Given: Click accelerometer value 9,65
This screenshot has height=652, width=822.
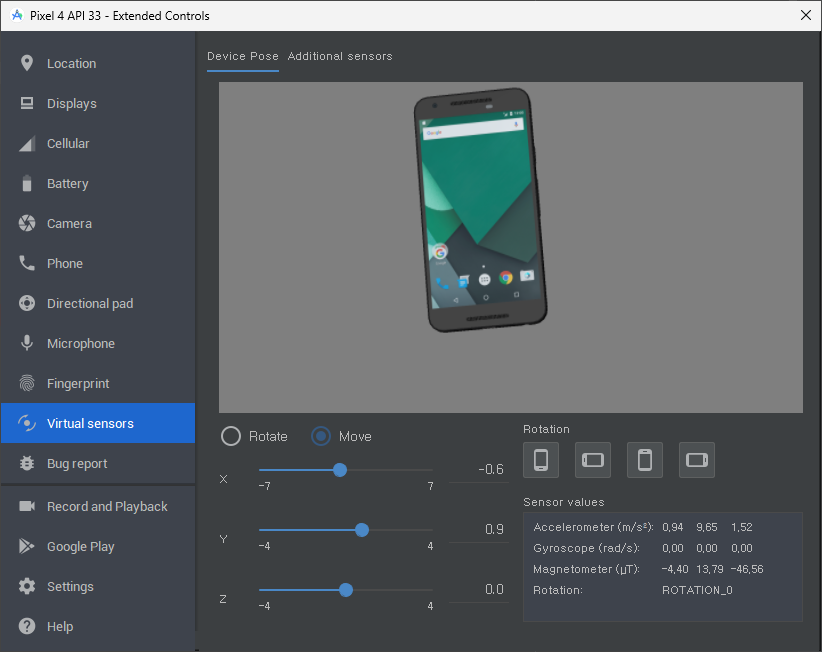Looking at the screenshot, I should [707, 527].
